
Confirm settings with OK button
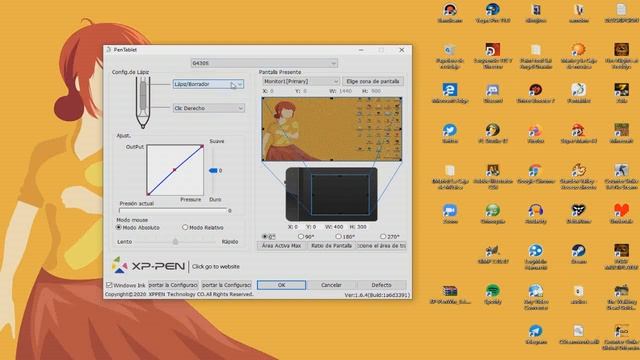point(281,285)
